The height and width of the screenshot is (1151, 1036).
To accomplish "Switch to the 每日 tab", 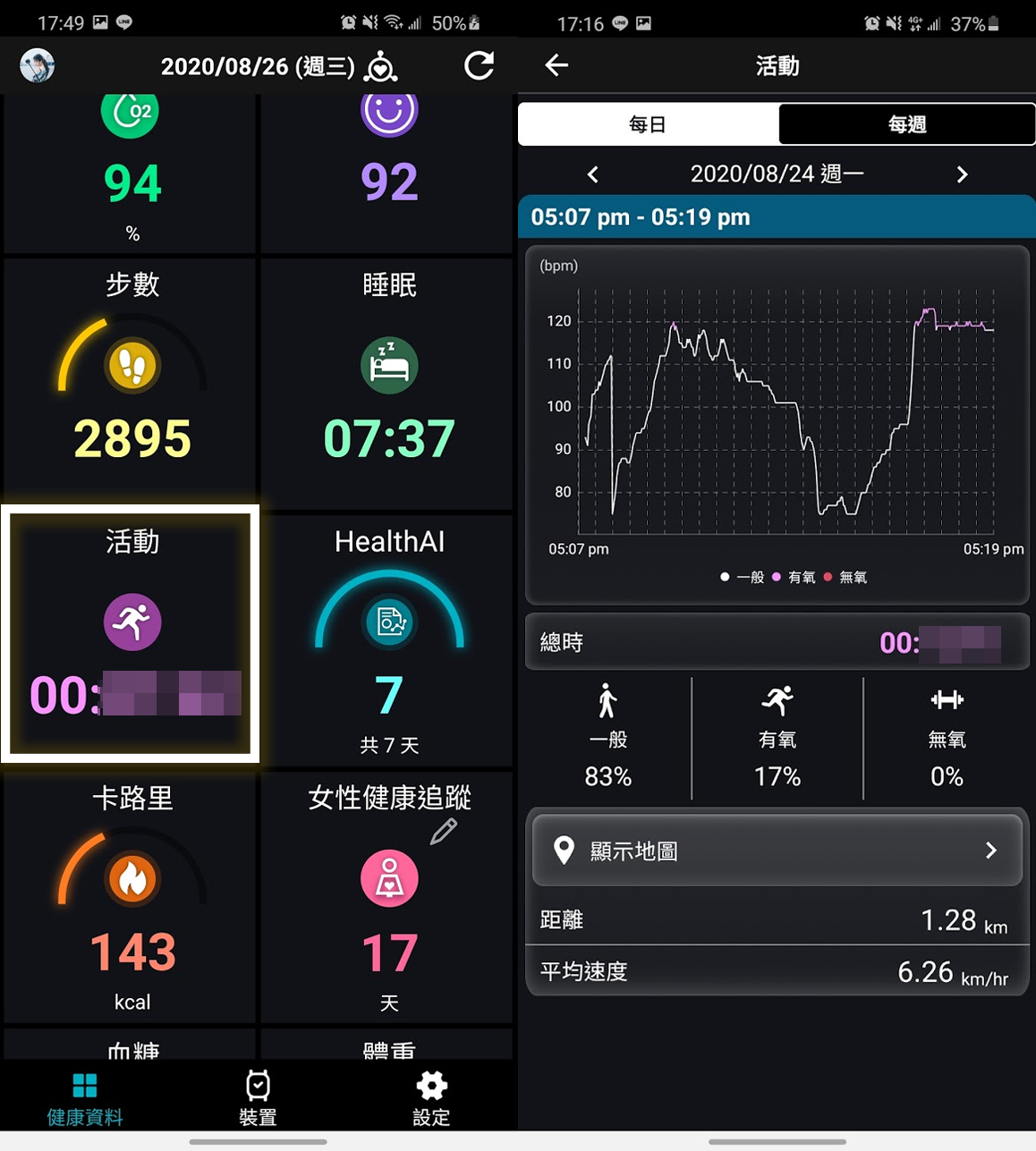I will coord(648,124).
